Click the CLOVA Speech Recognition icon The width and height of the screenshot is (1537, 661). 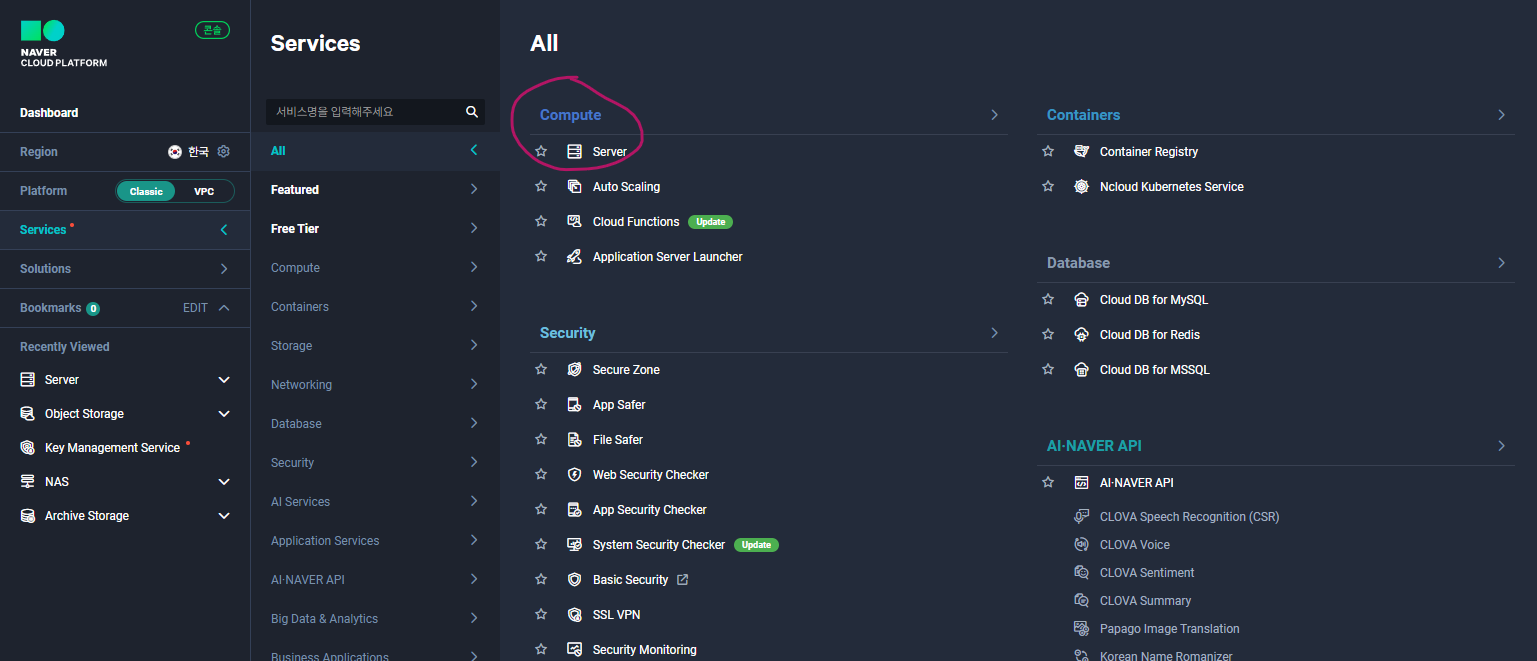1081,517
